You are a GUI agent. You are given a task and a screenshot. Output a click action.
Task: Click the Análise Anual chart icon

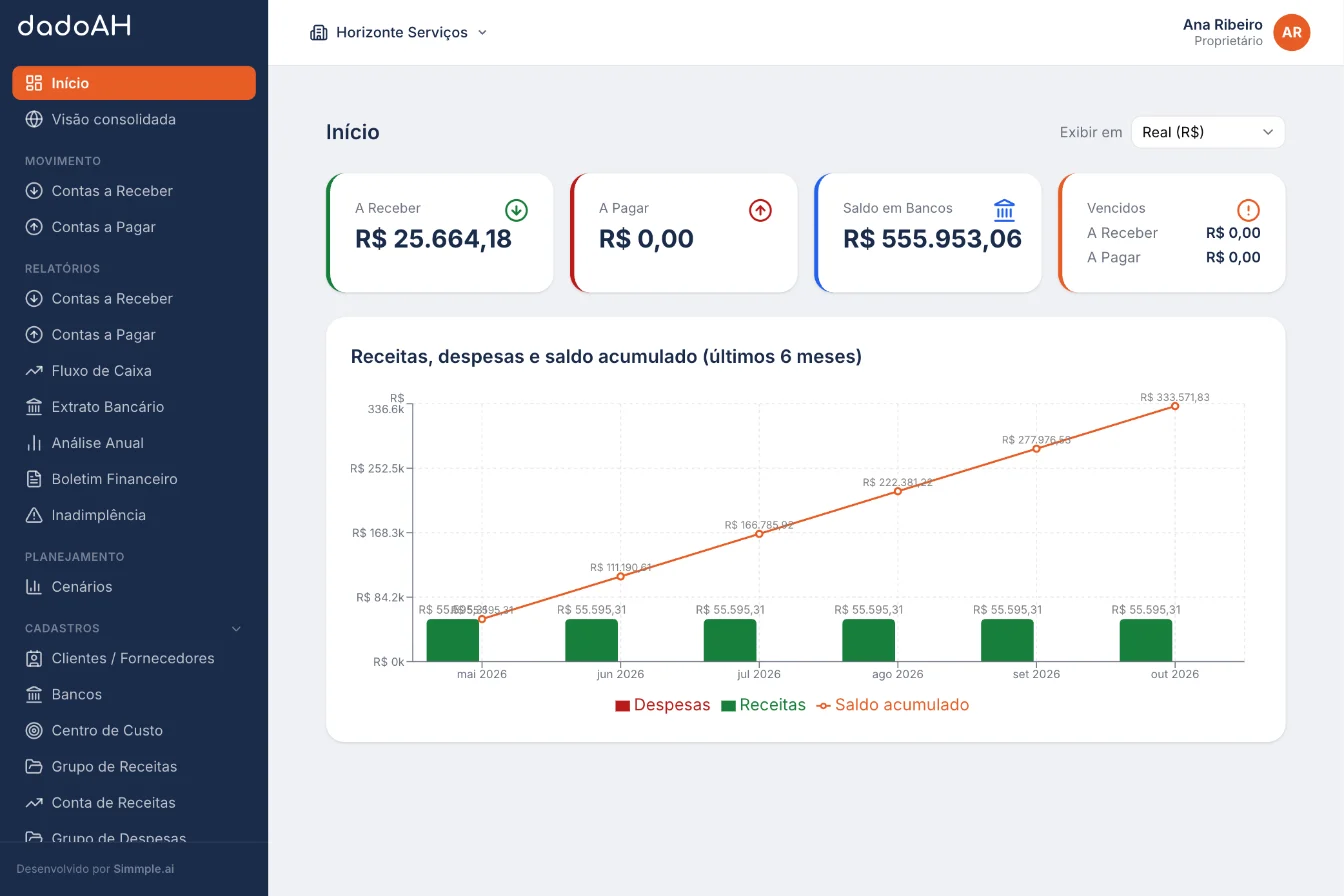pyautogui.click(x=34, y=443)
